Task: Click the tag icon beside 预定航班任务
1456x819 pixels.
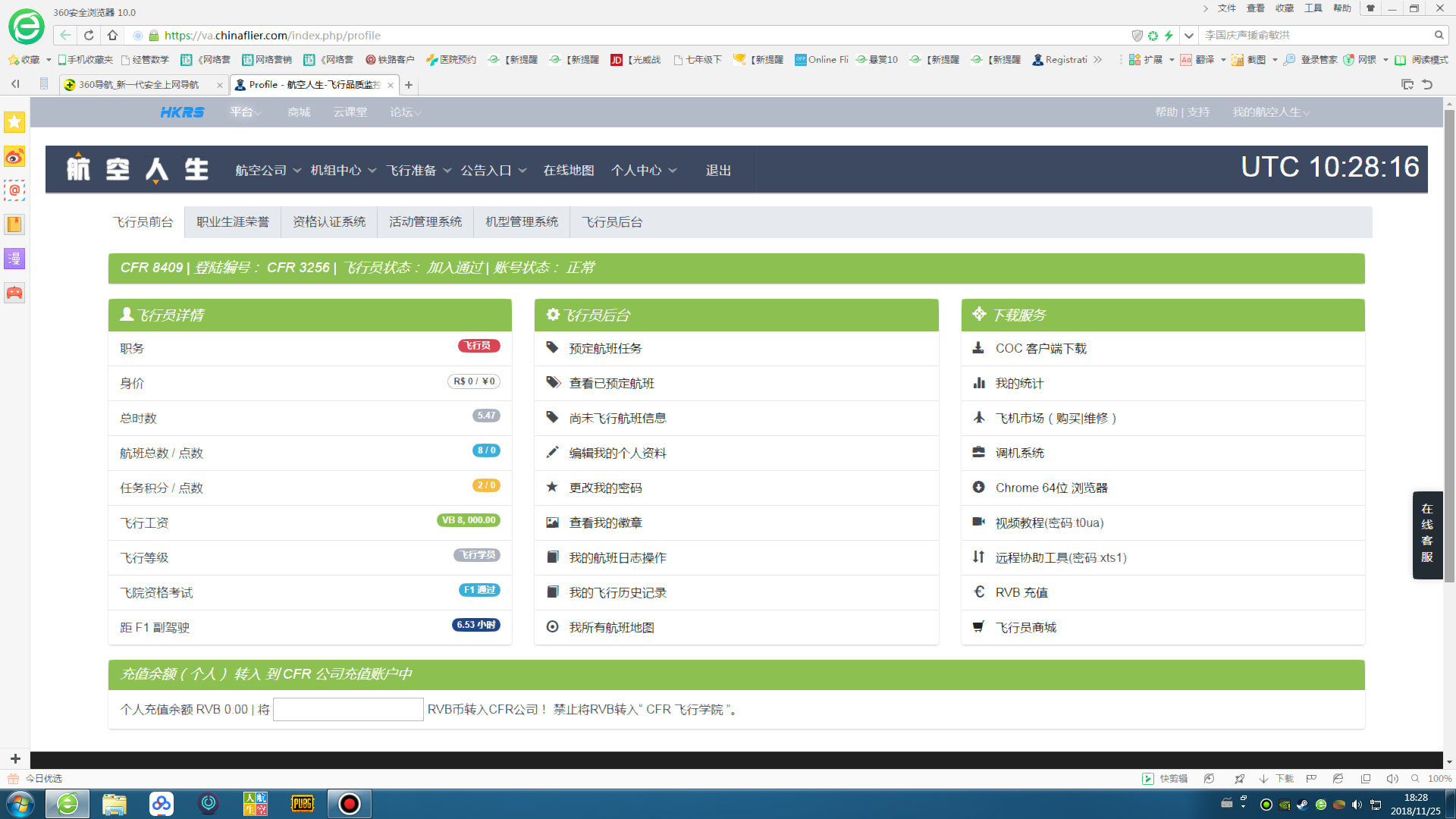Action: point(553,348)
